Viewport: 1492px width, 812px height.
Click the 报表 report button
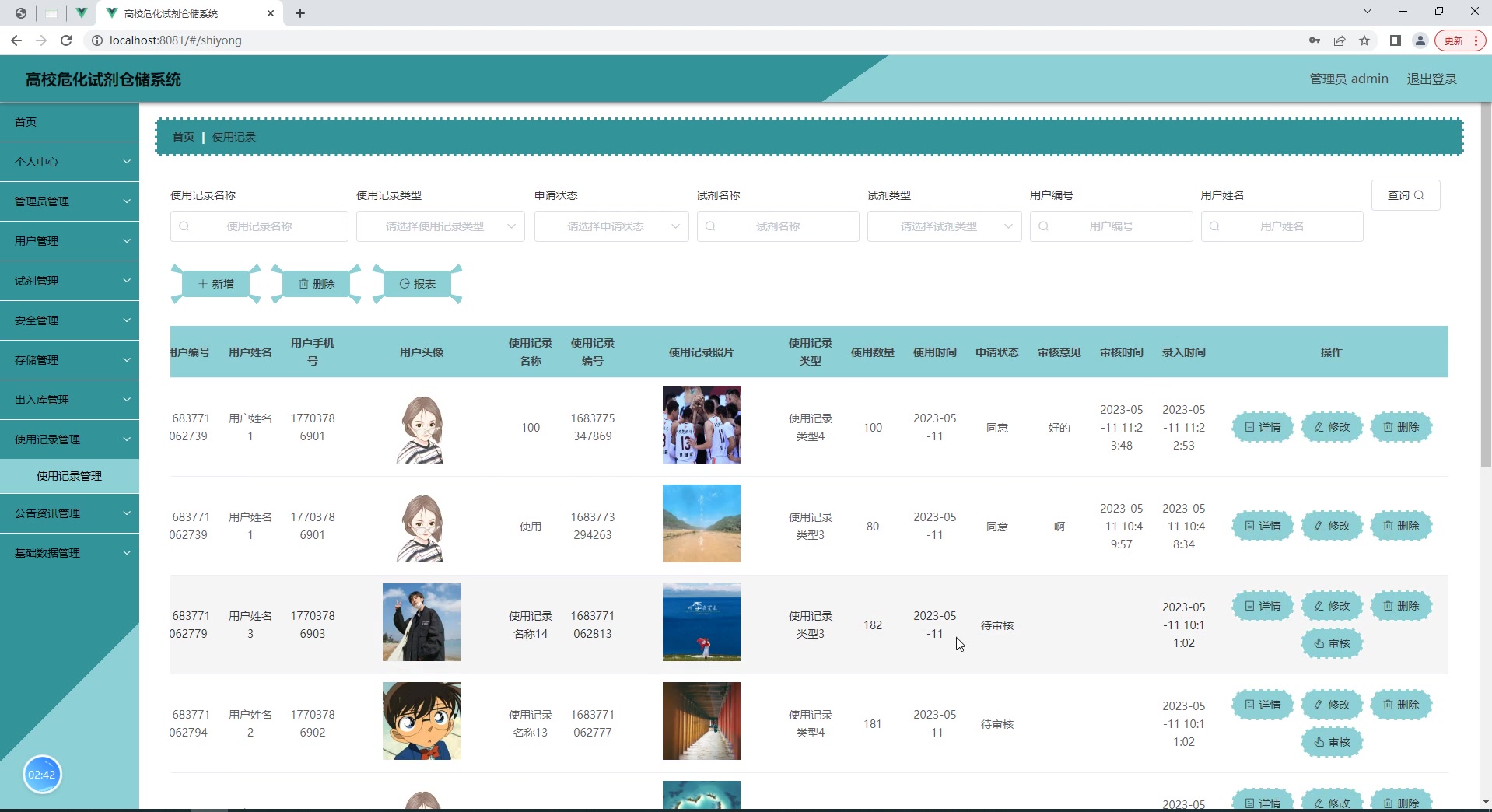(x=418, y=284)
